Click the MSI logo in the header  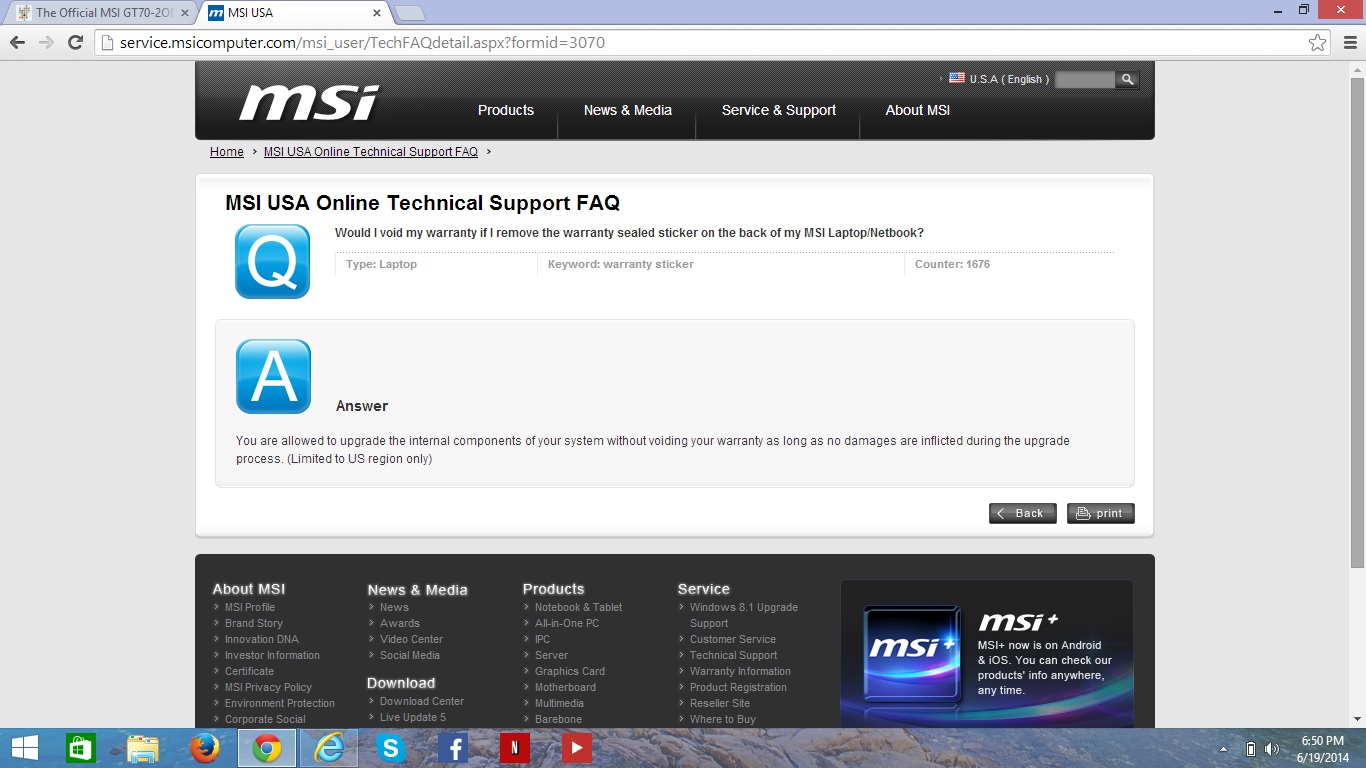[x=309, y=102]
